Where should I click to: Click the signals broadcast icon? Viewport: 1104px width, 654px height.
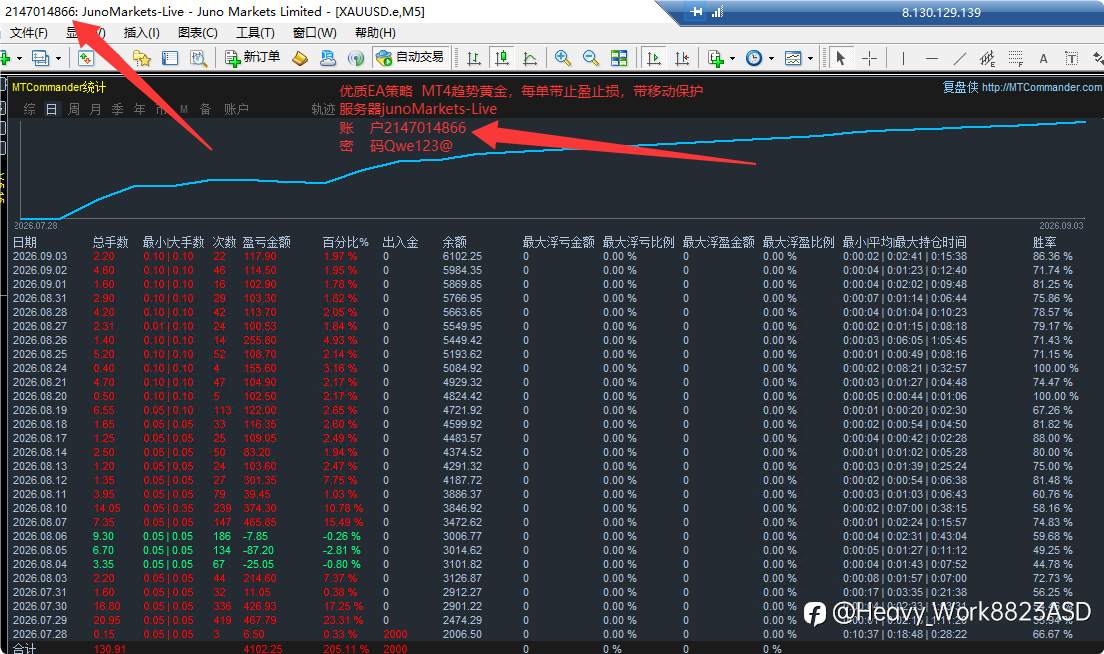356,58
